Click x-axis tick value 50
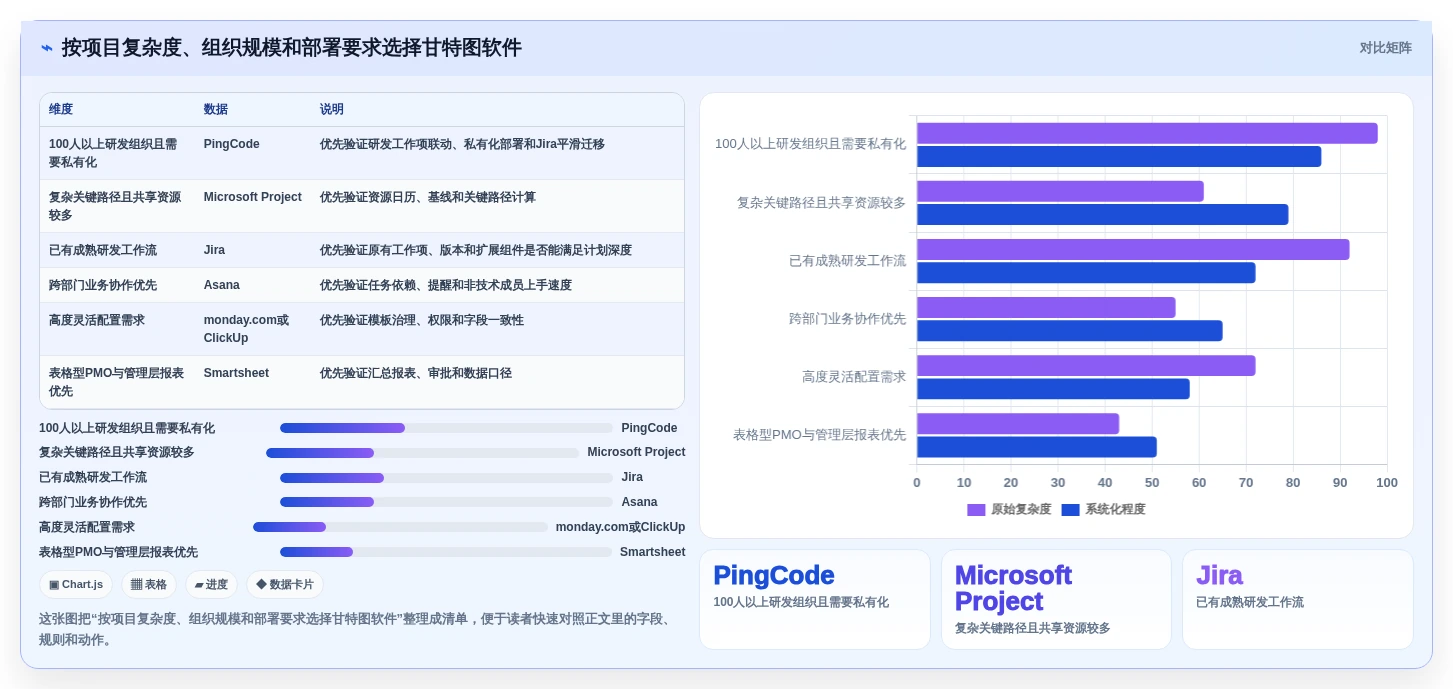 point(1152,483)
